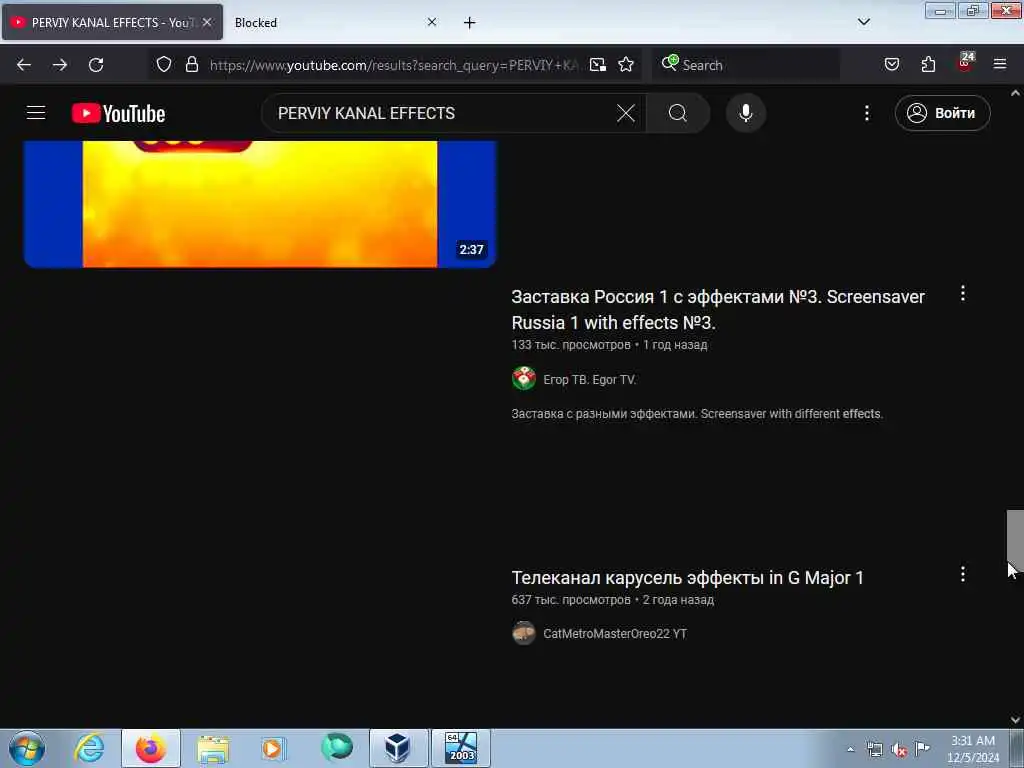Go forward with the browser forward arrow

pyautogui.click(x=60, y=65)
